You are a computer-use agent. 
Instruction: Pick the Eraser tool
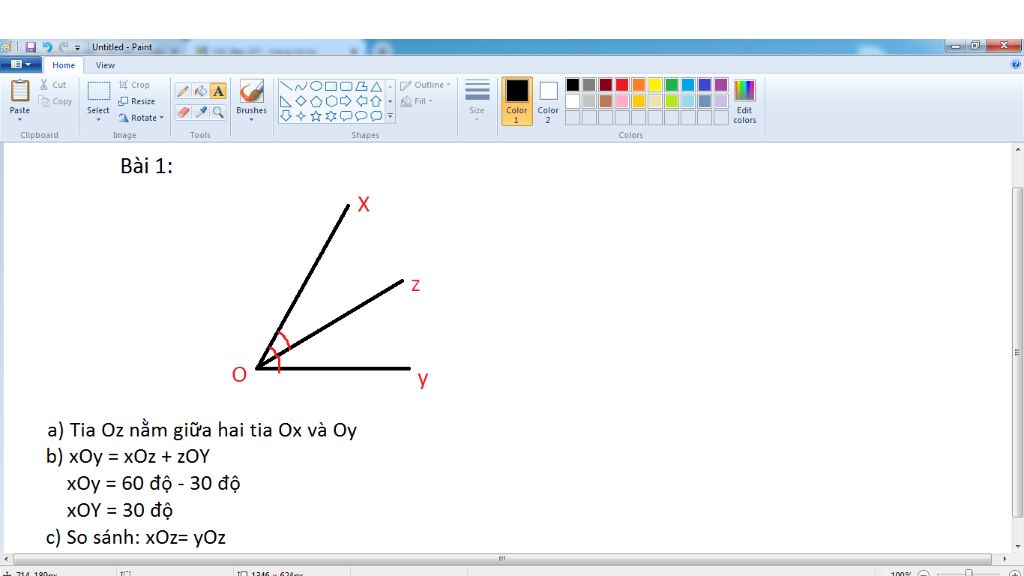coord(183,112)
